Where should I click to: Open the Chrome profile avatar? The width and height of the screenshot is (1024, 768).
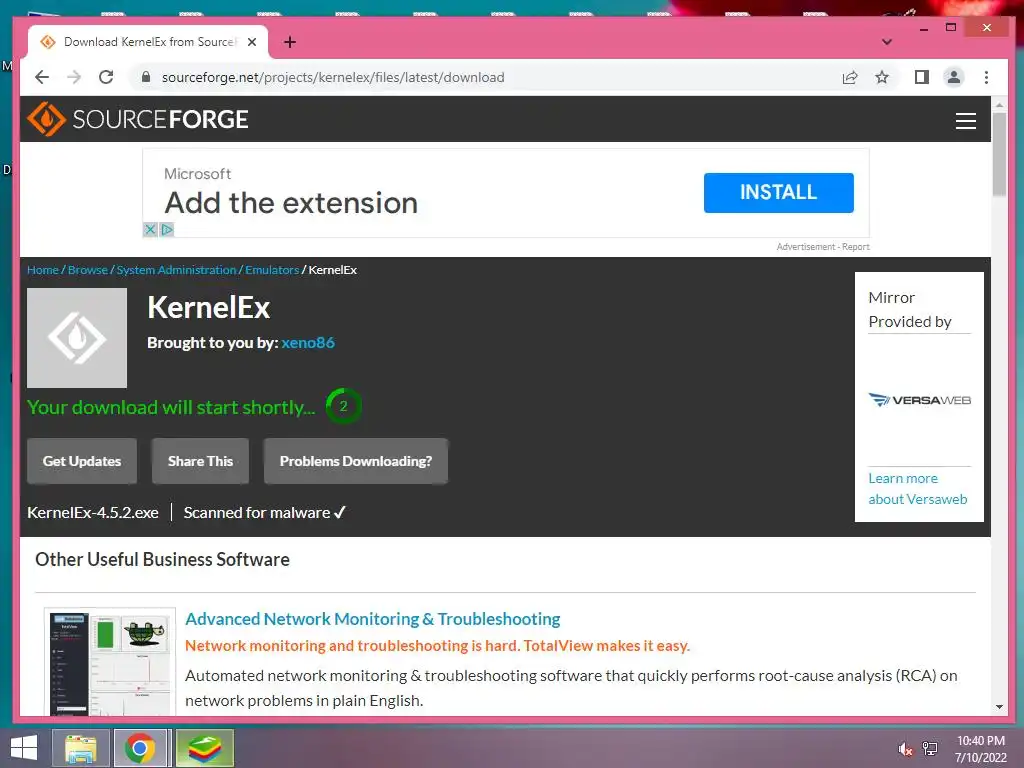(953, 77)
